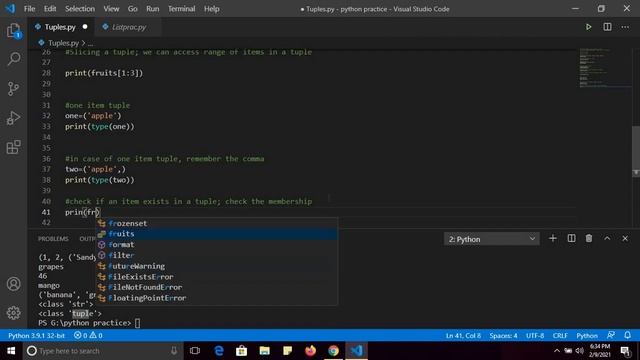Open the Go menu
This screenshot has width=640, height=360.
pos(133,9)
